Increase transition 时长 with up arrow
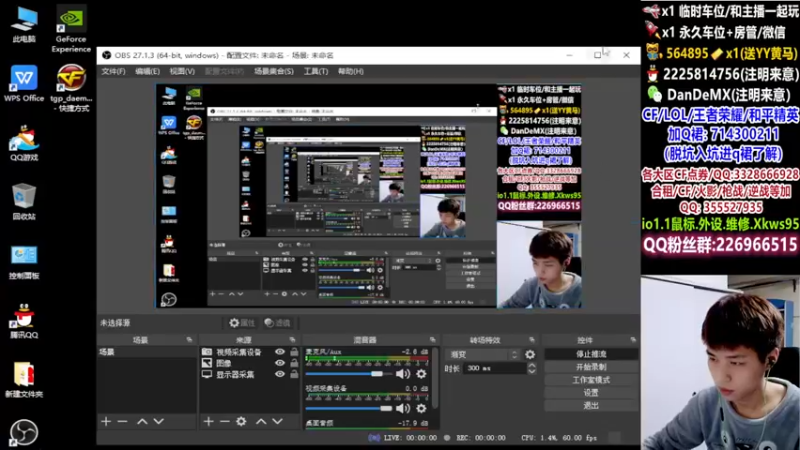This screenshot has height=450, width=800. (532, 365)
